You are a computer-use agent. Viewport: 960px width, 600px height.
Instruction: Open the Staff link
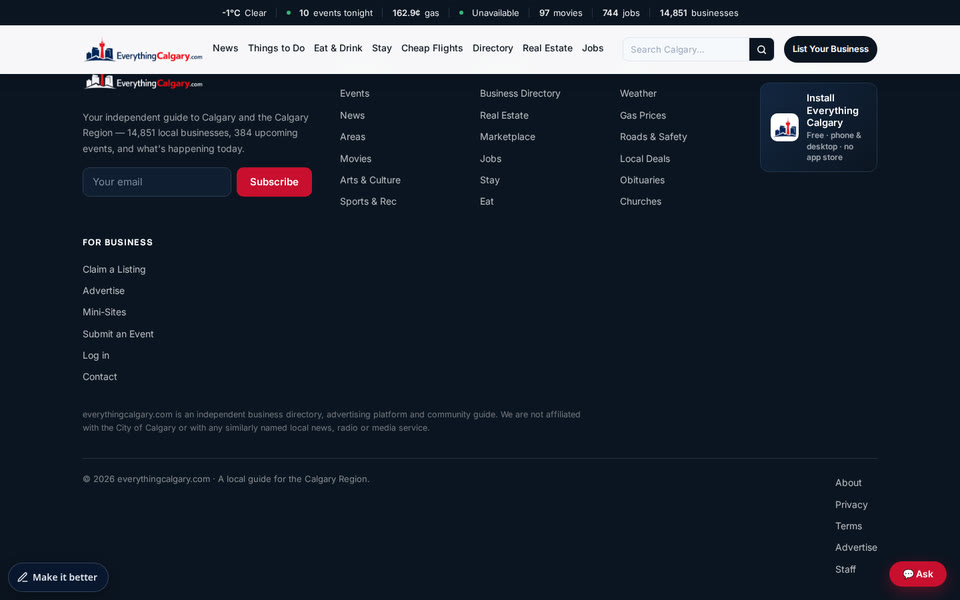(845, 569)
